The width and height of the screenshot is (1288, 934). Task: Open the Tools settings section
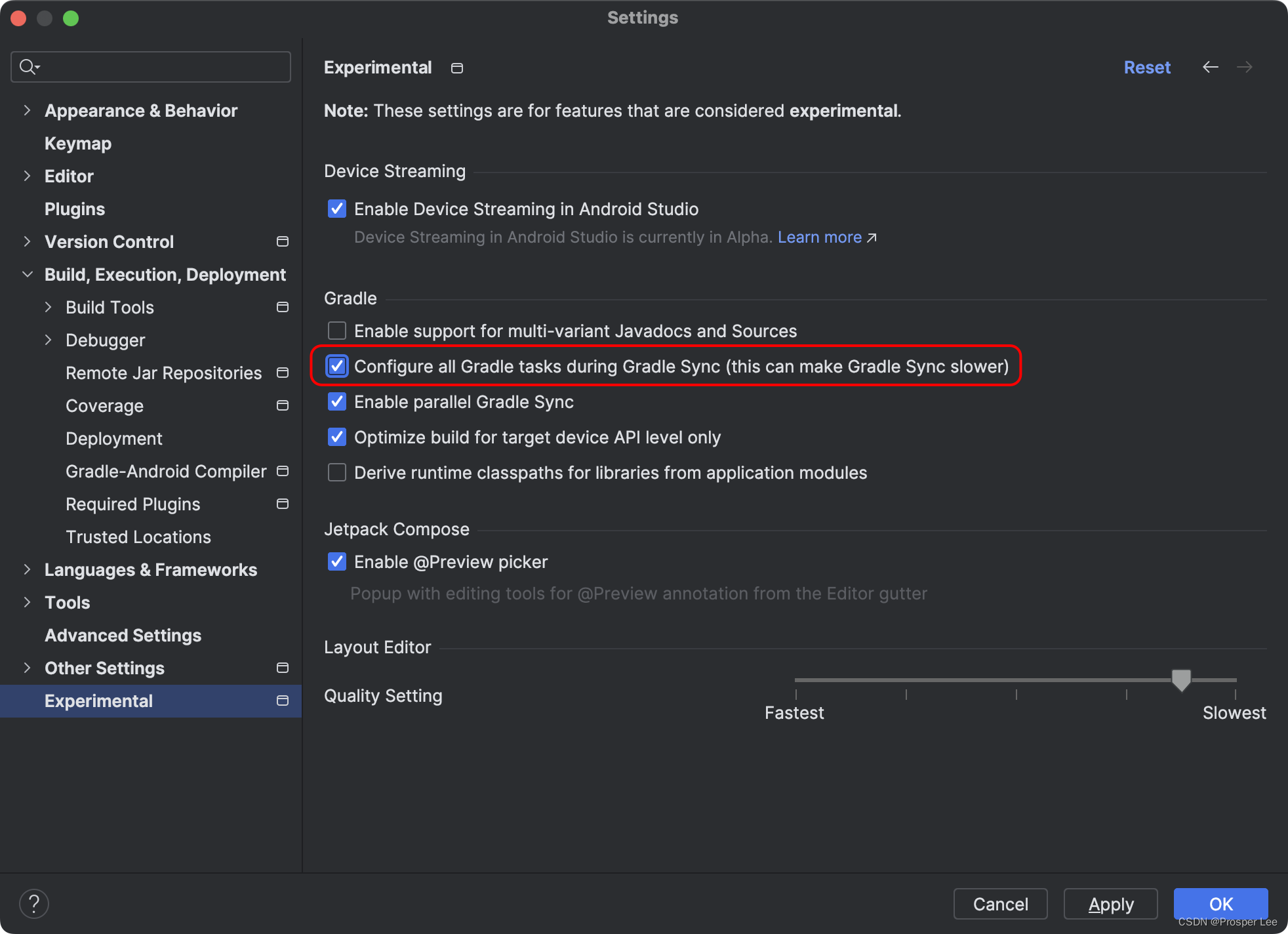tap(66, 602)
